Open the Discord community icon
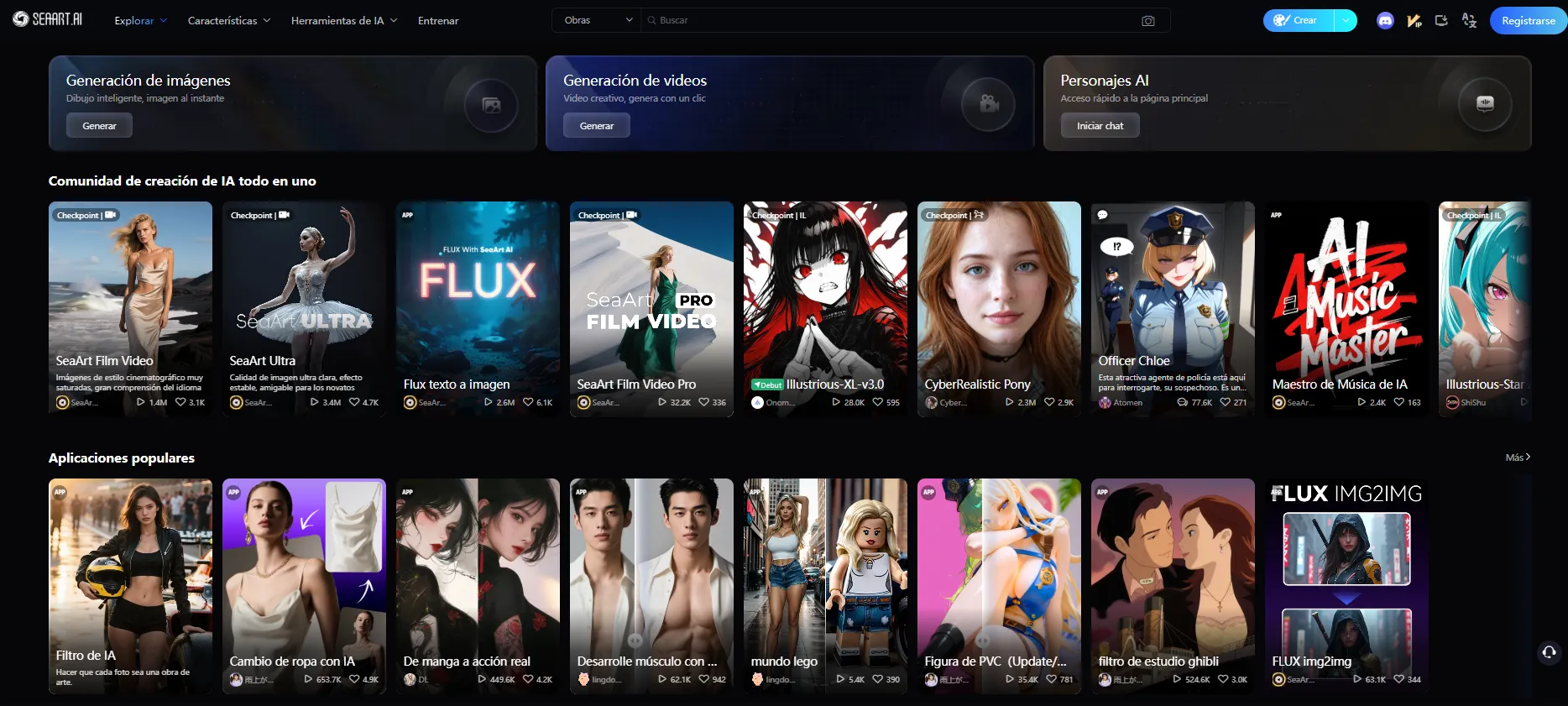 point(1385,21)
